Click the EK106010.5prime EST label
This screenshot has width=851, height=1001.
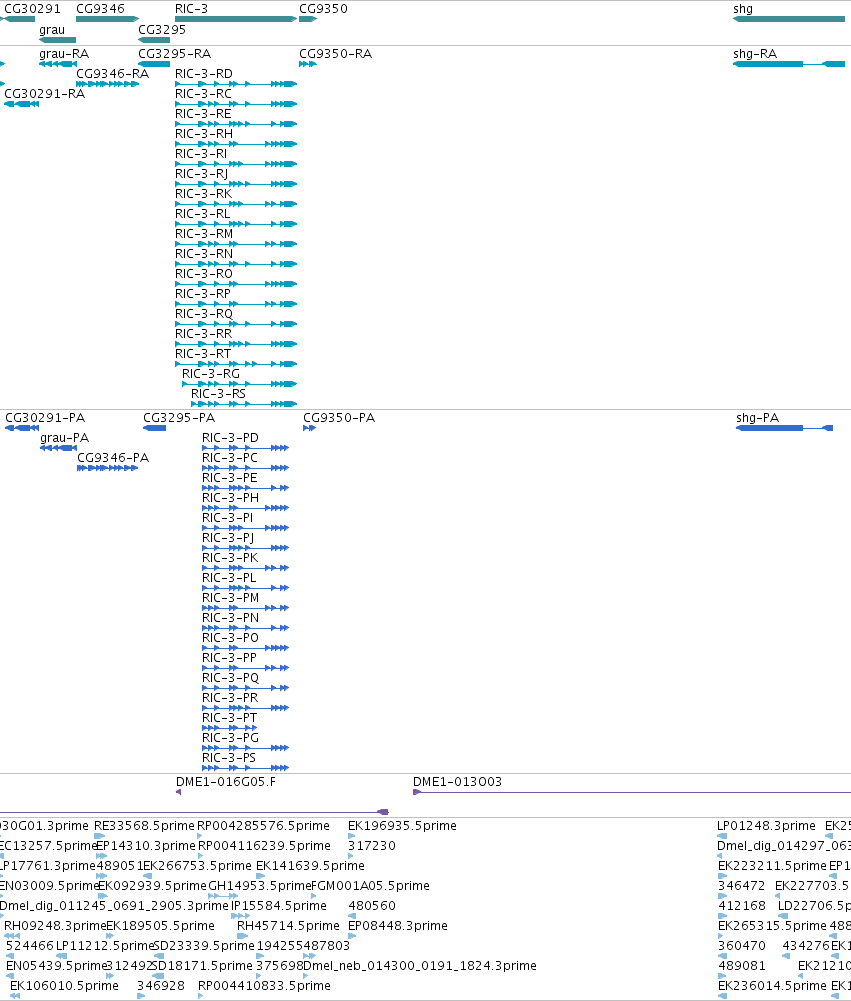point(64,986)
